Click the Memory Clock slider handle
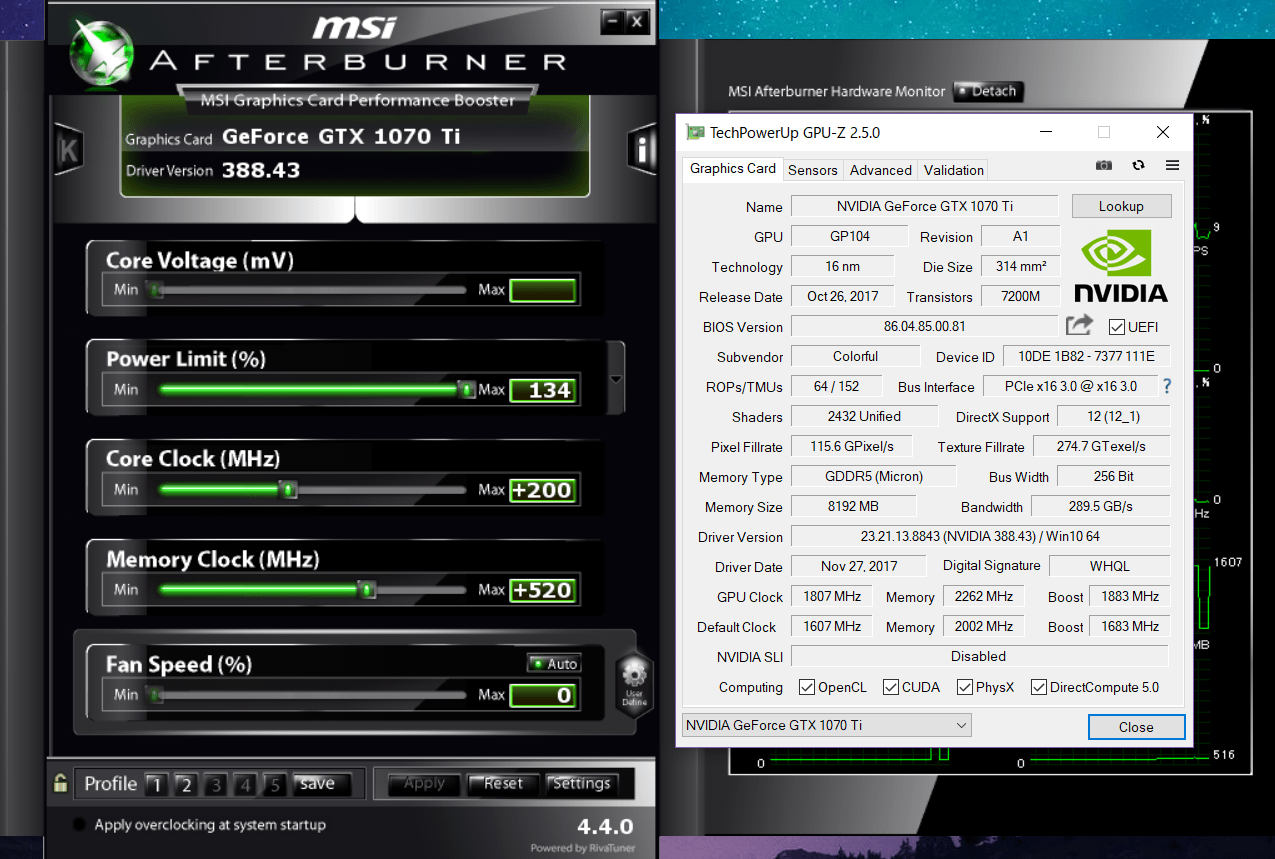1275x859 pixels. (x=367, y=589)
